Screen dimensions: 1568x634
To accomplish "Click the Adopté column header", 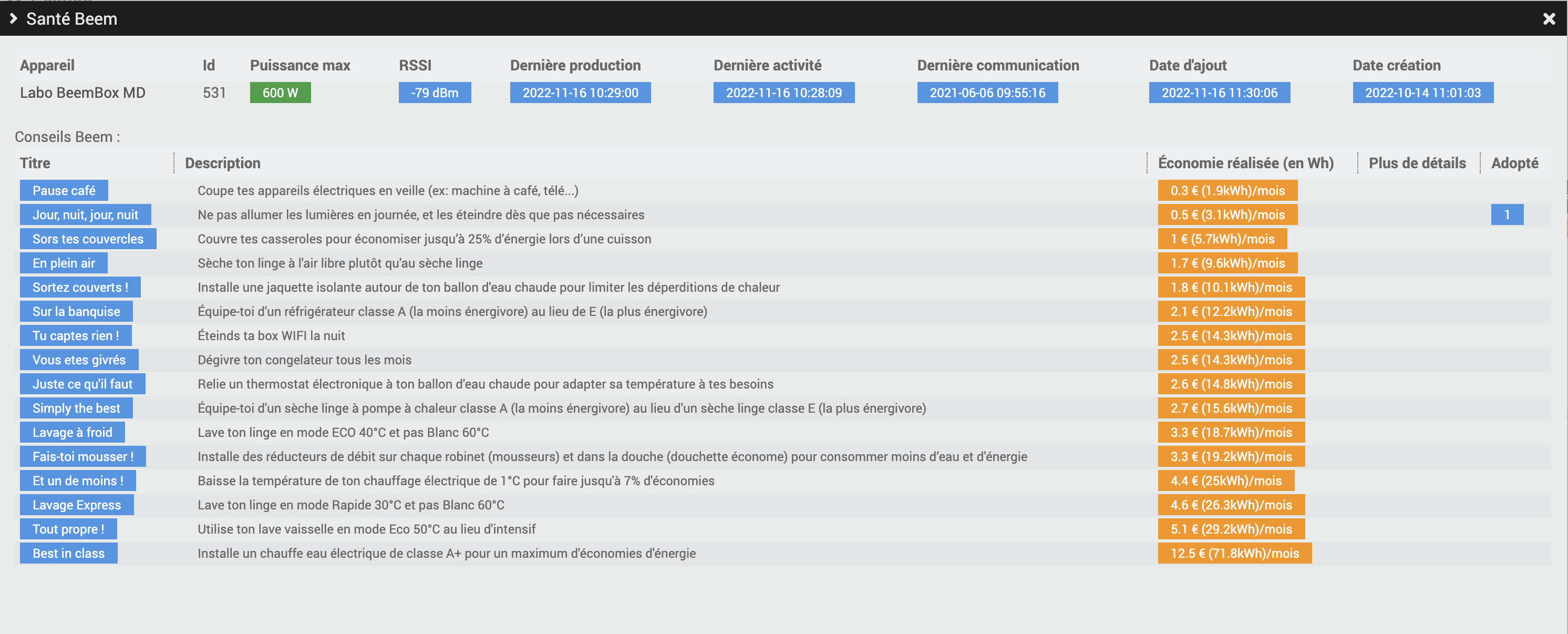I will (x=1514, y=163).
